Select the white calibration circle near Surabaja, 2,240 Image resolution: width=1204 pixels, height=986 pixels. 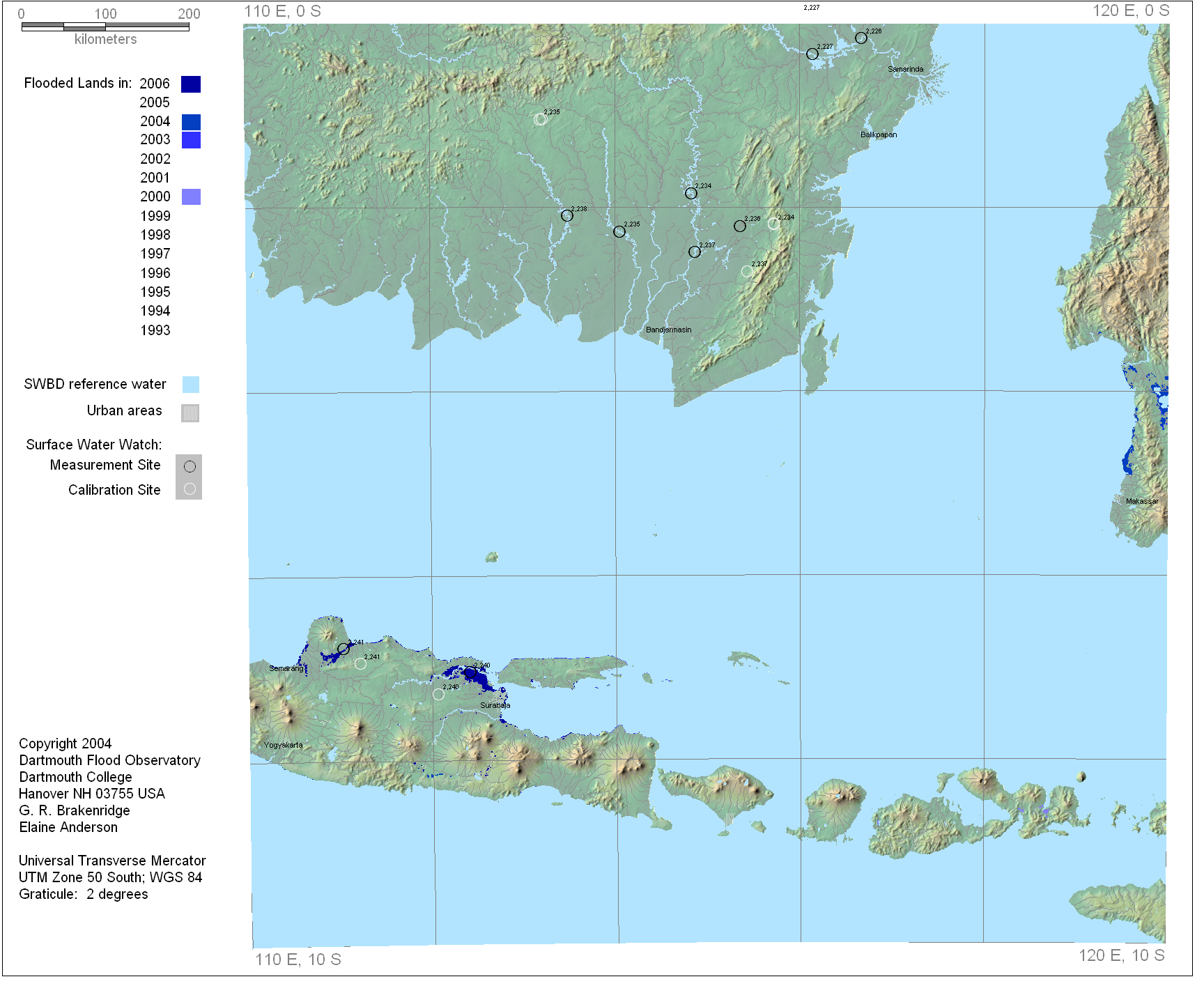click(438, 694)
